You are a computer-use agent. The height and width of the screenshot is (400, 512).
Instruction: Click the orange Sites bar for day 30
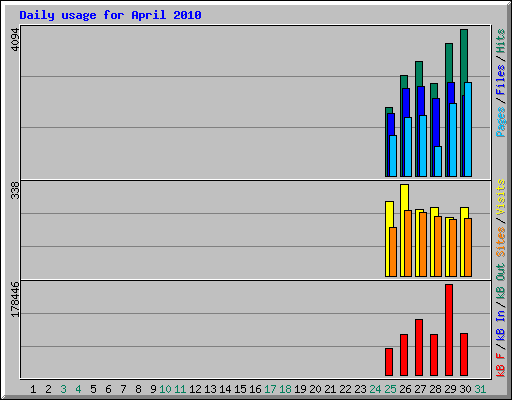468,248
